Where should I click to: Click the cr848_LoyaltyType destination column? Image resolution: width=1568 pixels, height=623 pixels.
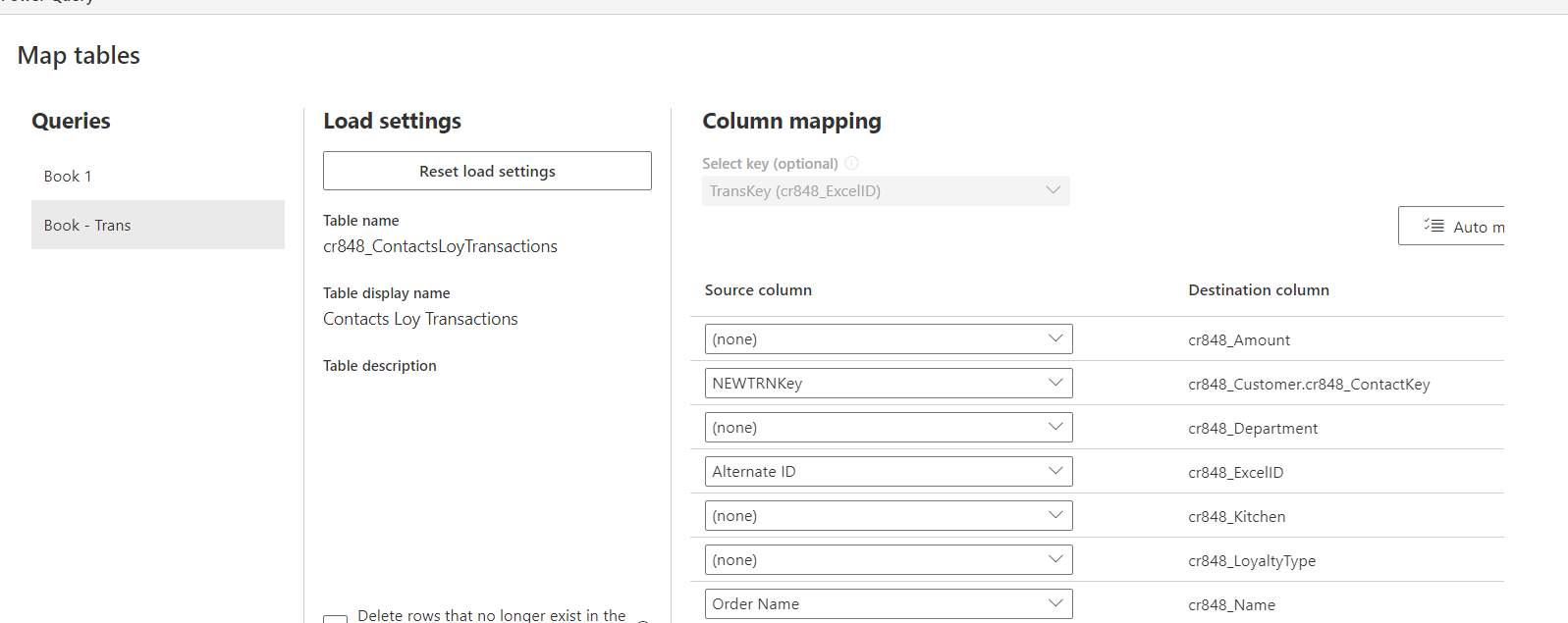coord(1252,561)
